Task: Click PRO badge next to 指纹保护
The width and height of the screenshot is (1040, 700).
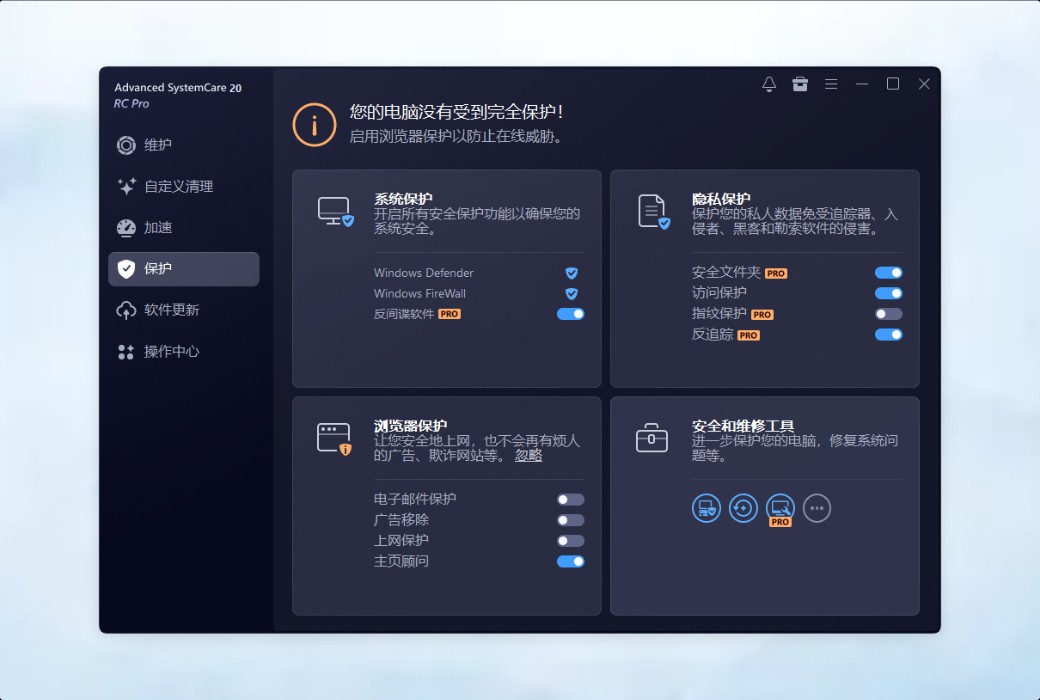Action: pyautogui.click(x=762, y=315)
